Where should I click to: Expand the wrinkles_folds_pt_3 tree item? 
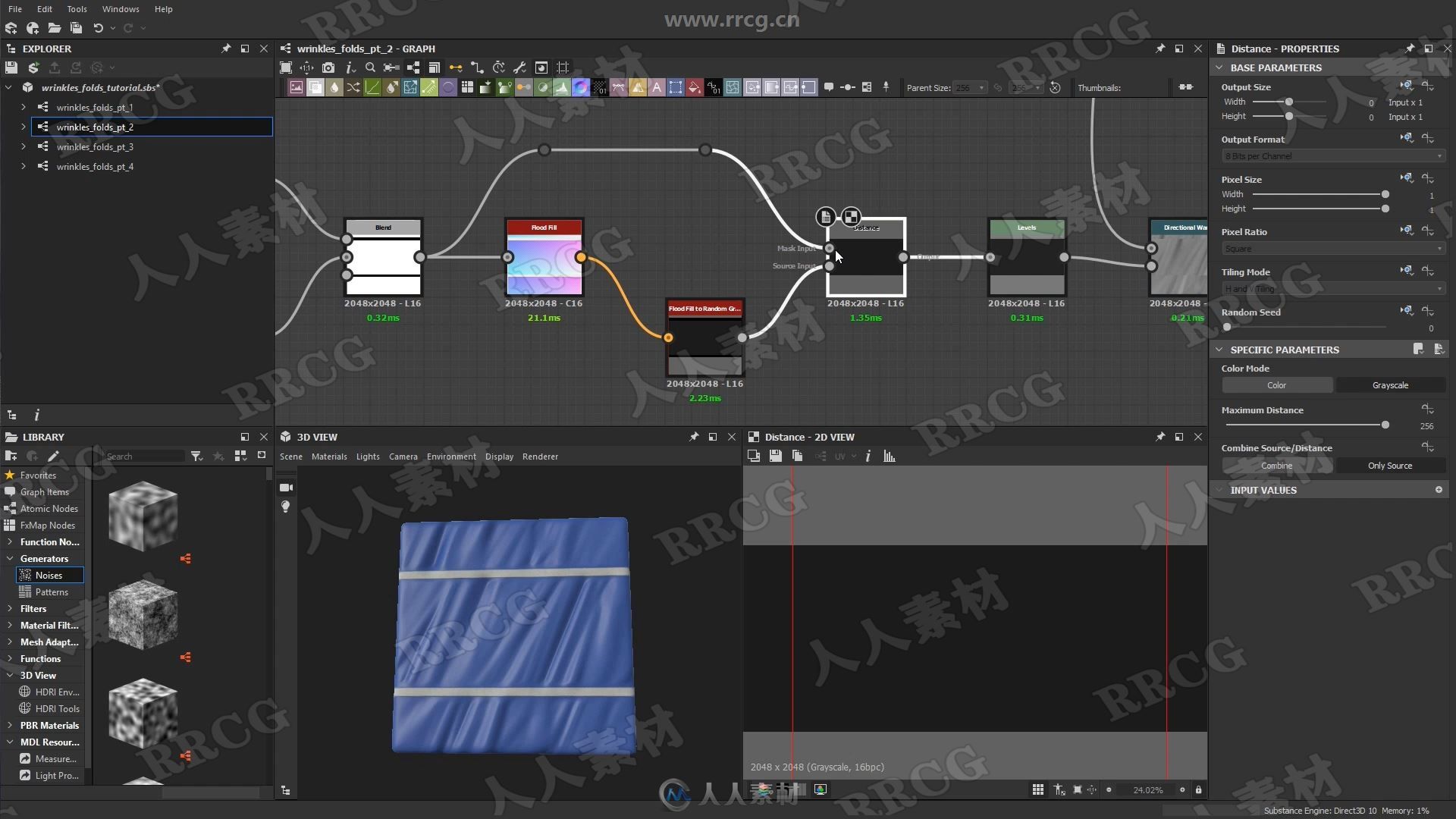pos(22,146)
